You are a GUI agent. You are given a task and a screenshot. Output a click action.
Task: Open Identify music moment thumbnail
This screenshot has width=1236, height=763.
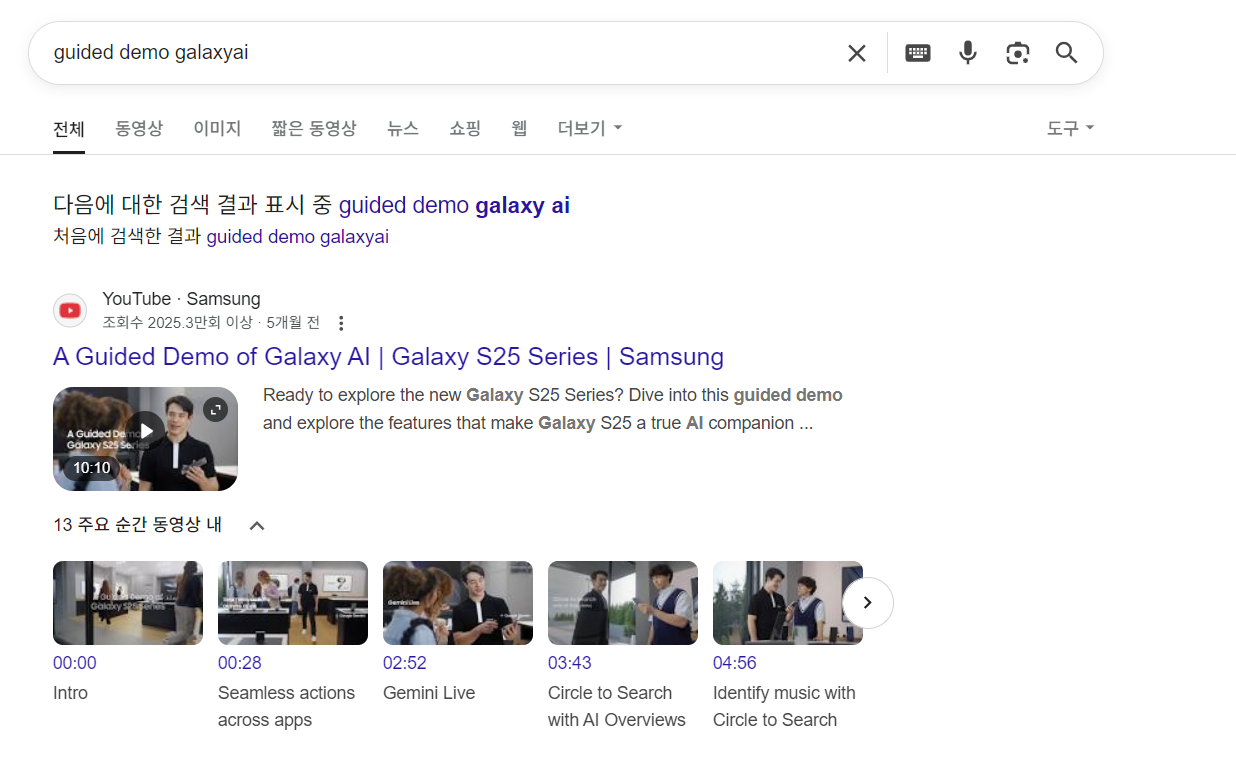click(788, 603)
